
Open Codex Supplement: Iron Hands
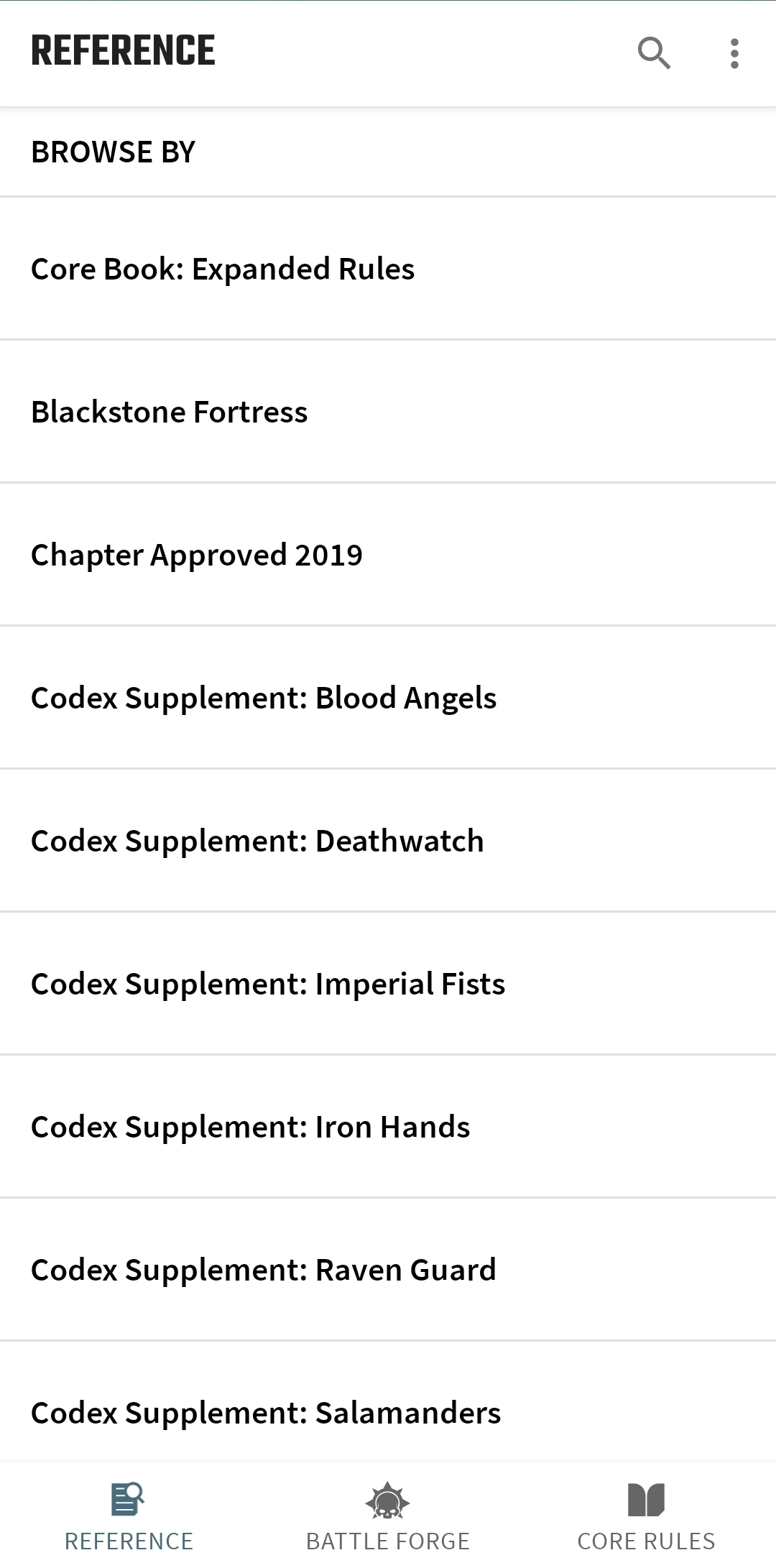pyautogui.click(x=388, y=1127)
